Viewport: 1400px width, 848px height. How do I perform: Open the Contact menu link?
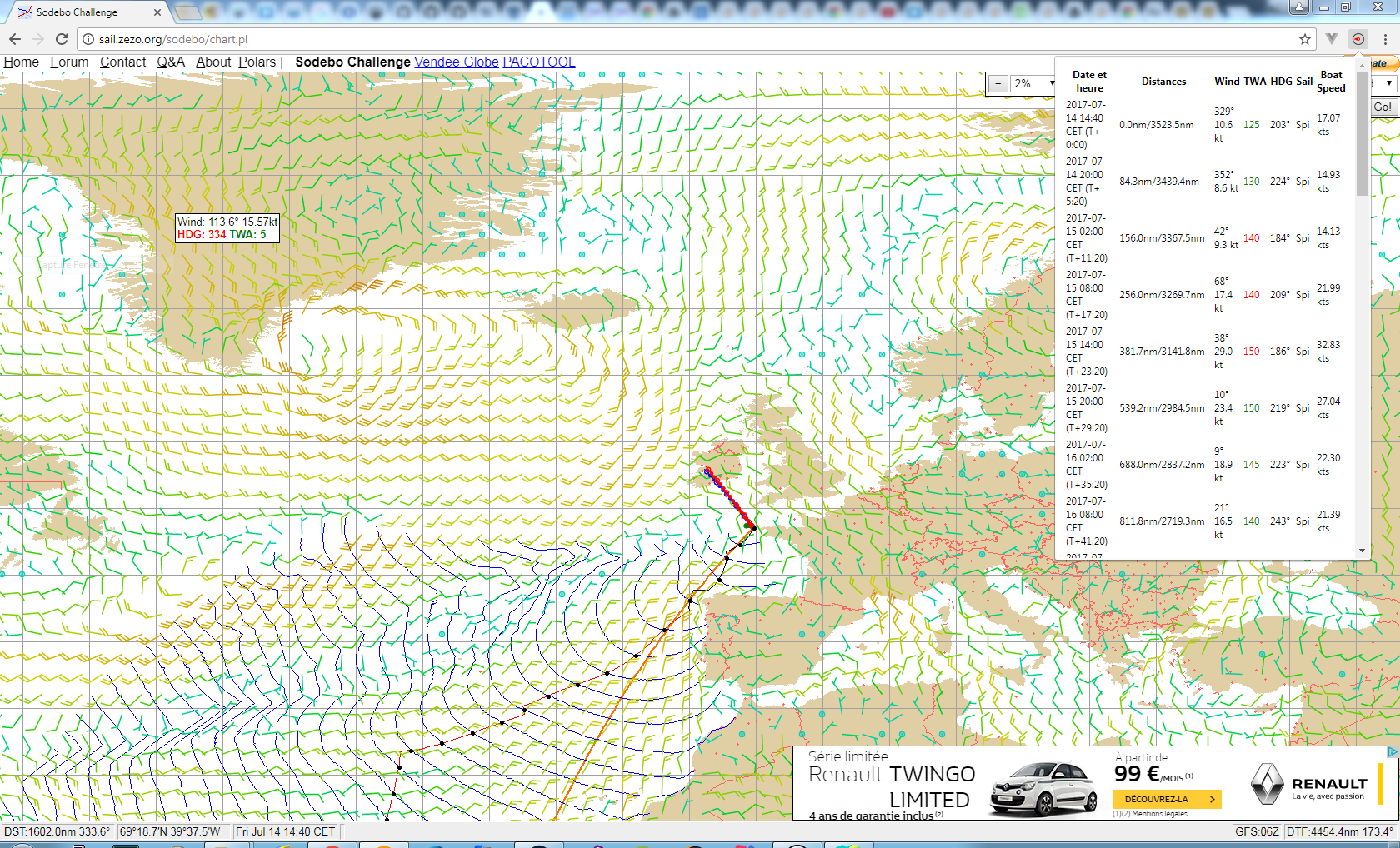coord(123,62)
